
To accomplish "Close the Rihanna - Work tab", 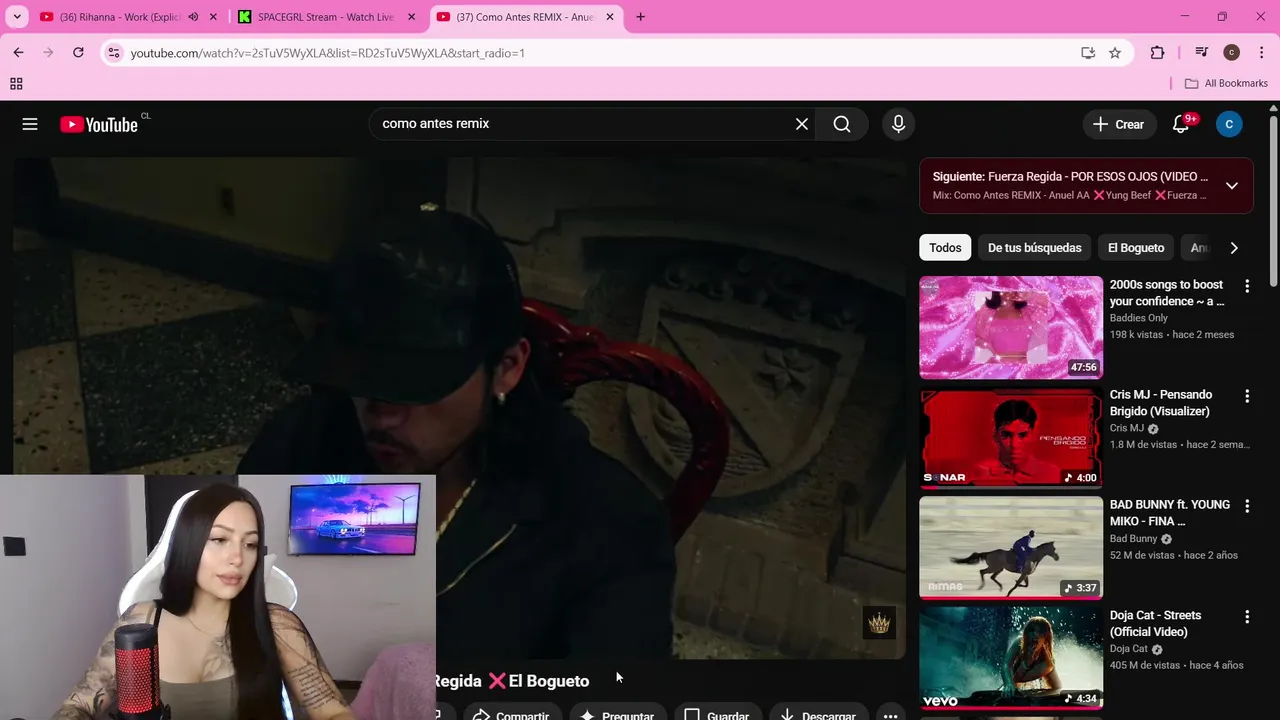I will pyautogui.click(x=213, y=17).
